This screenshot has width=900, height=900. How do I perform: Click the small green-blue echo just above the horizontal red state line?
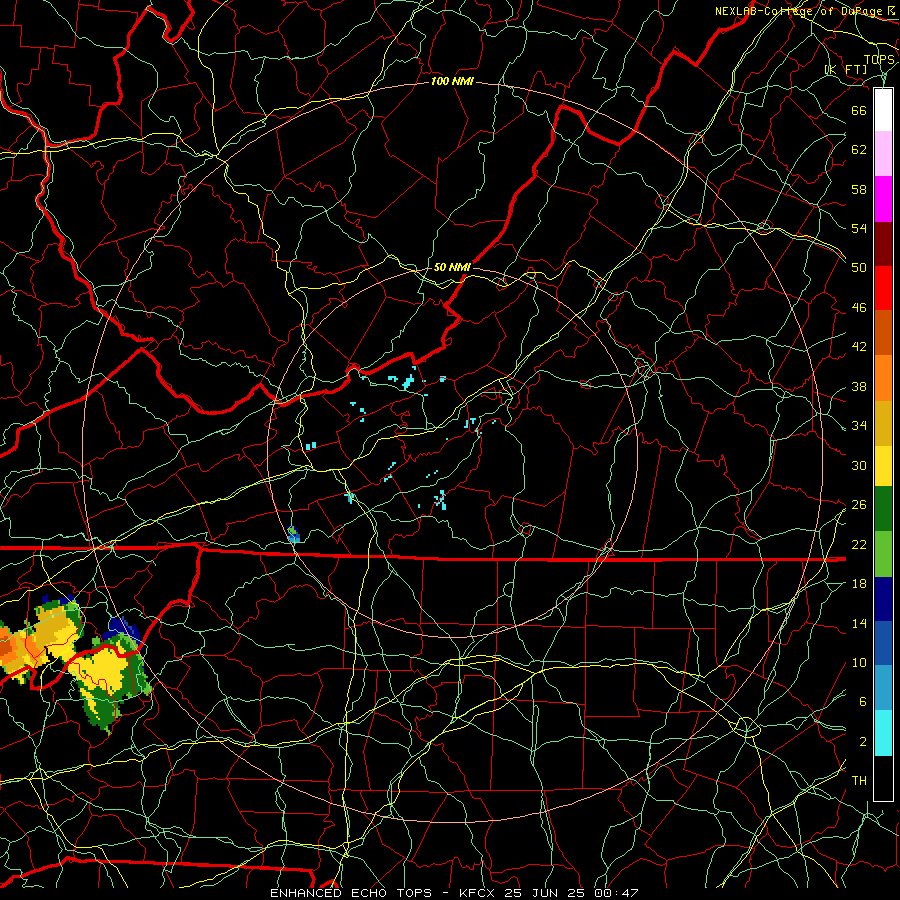[x=293, y=534]
